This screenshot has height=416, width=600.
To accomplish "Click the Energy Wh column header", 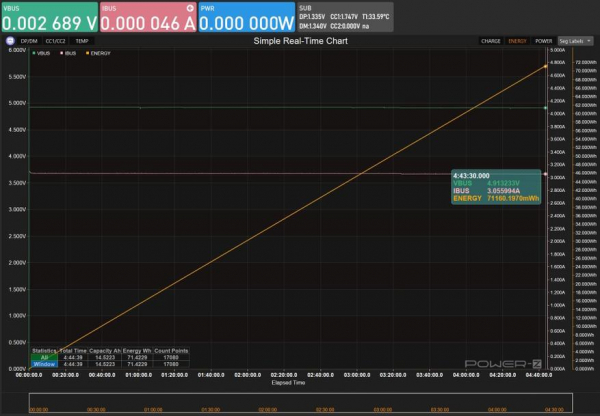I will click(x=137, y=351).
